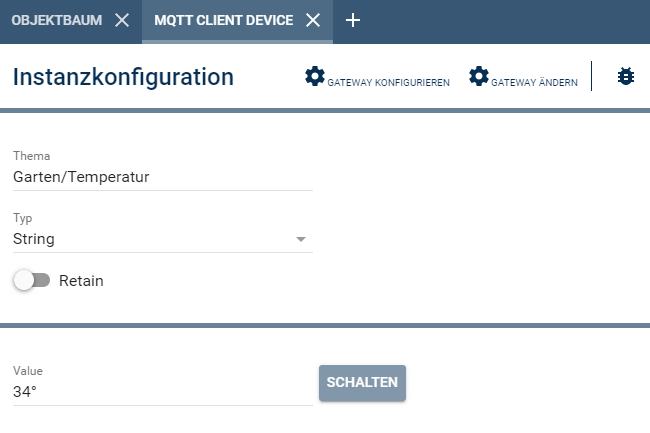
Task: Click into the Value field showing 34°
Action: (x=162, y=392)
